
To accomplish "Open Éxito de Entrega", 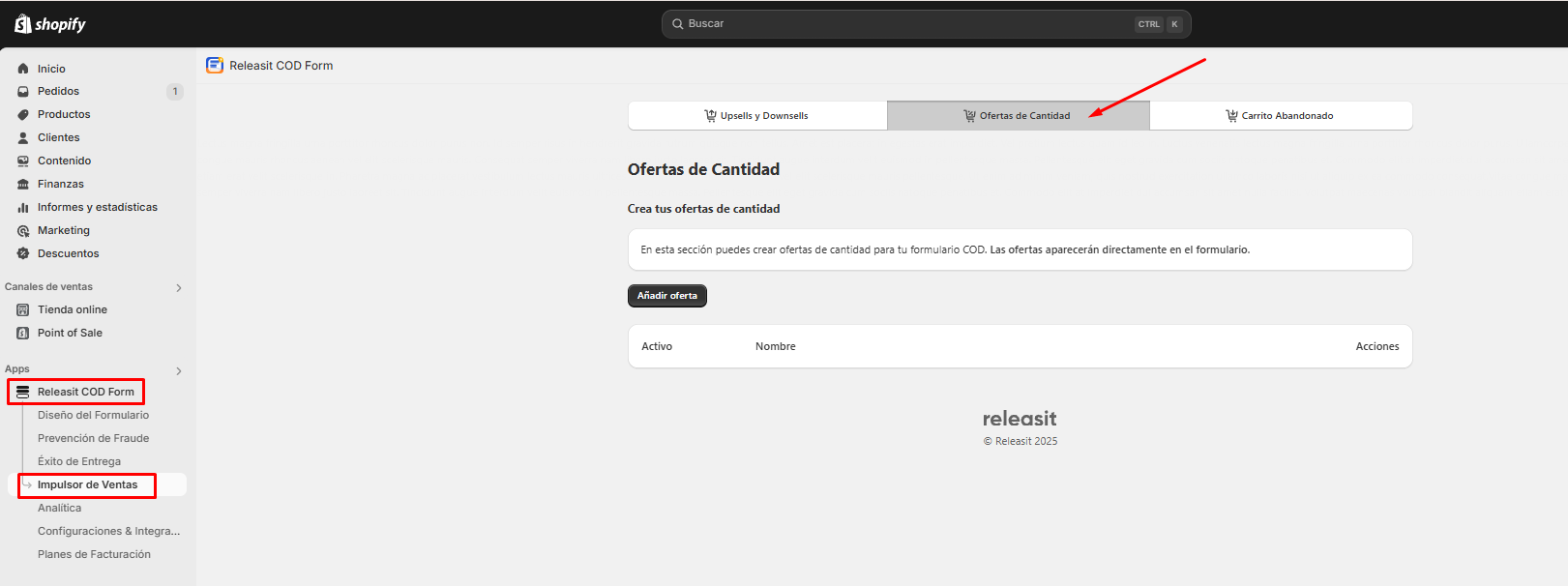I will click(79, 462).
